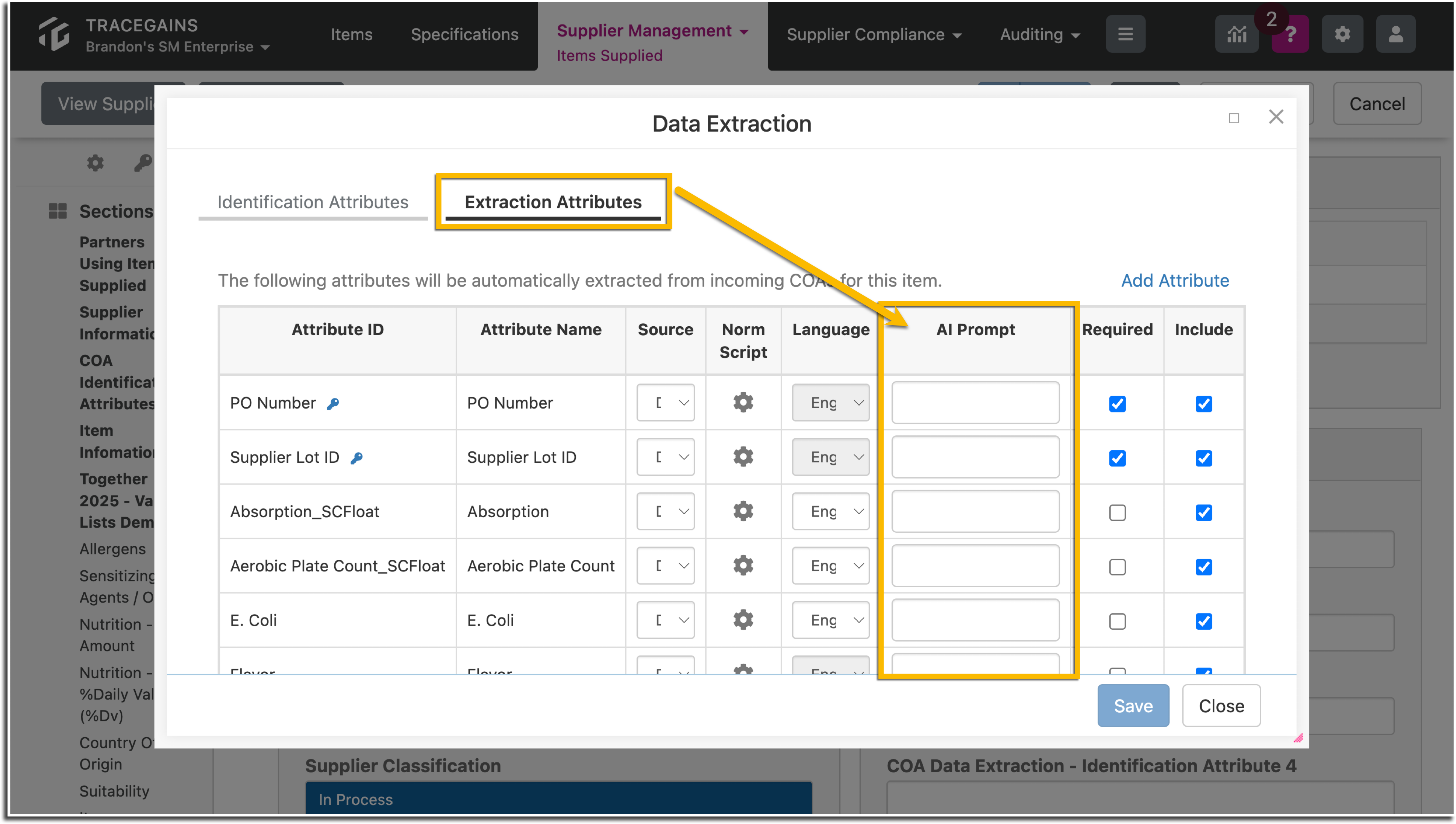This screenshot has height=824, width=1456.
Task: Save the extraction attribute changes
Action: click(1133, 706)
